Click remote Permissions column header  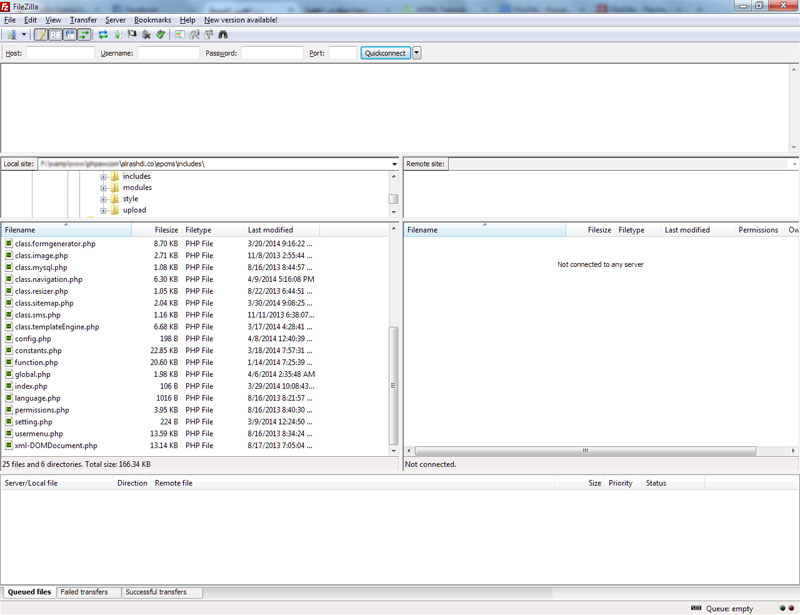(x=758, y=230)
